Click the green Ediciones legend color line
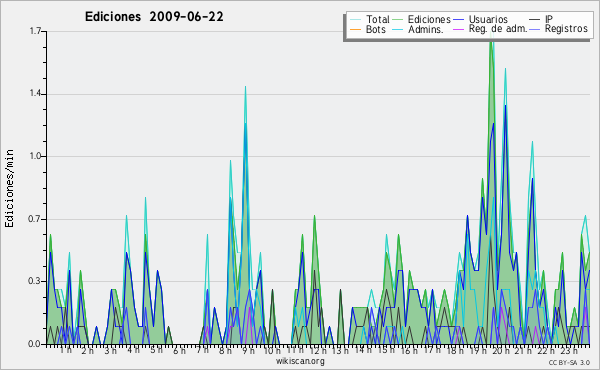Screen dimensions: 600x370 [398, 19]
